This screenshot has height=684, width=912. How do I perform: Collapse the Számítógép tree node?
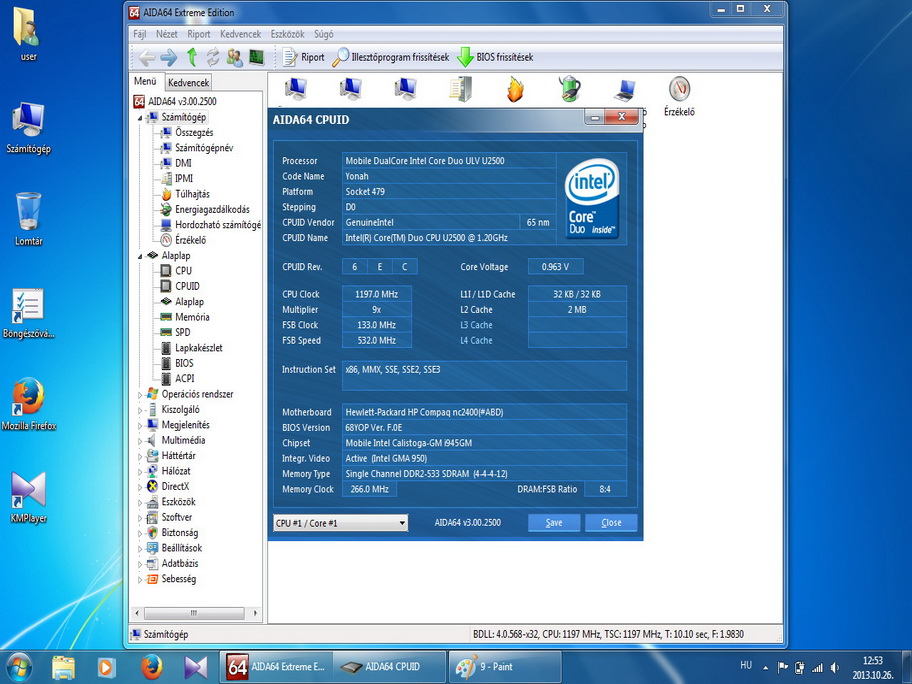[x=140, y=118]
